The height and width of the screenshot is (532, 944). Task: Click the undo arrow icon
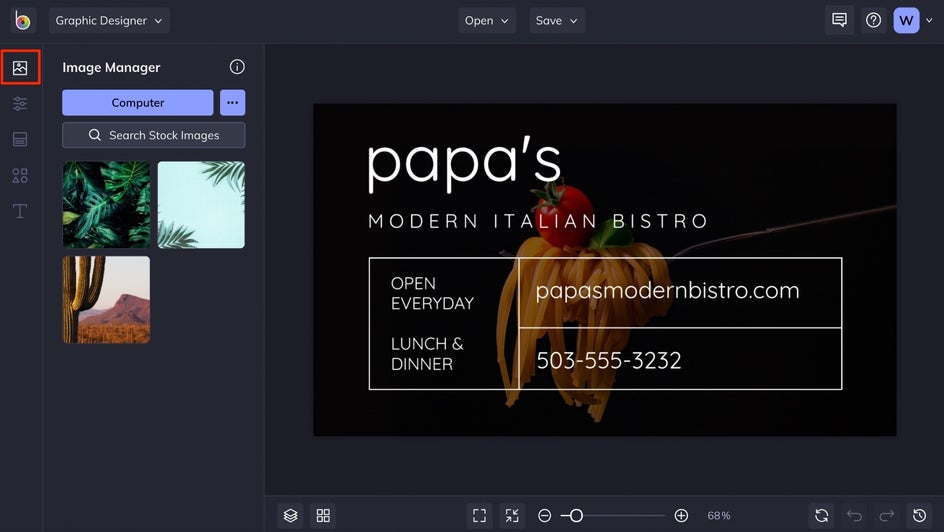coord(854,515)
